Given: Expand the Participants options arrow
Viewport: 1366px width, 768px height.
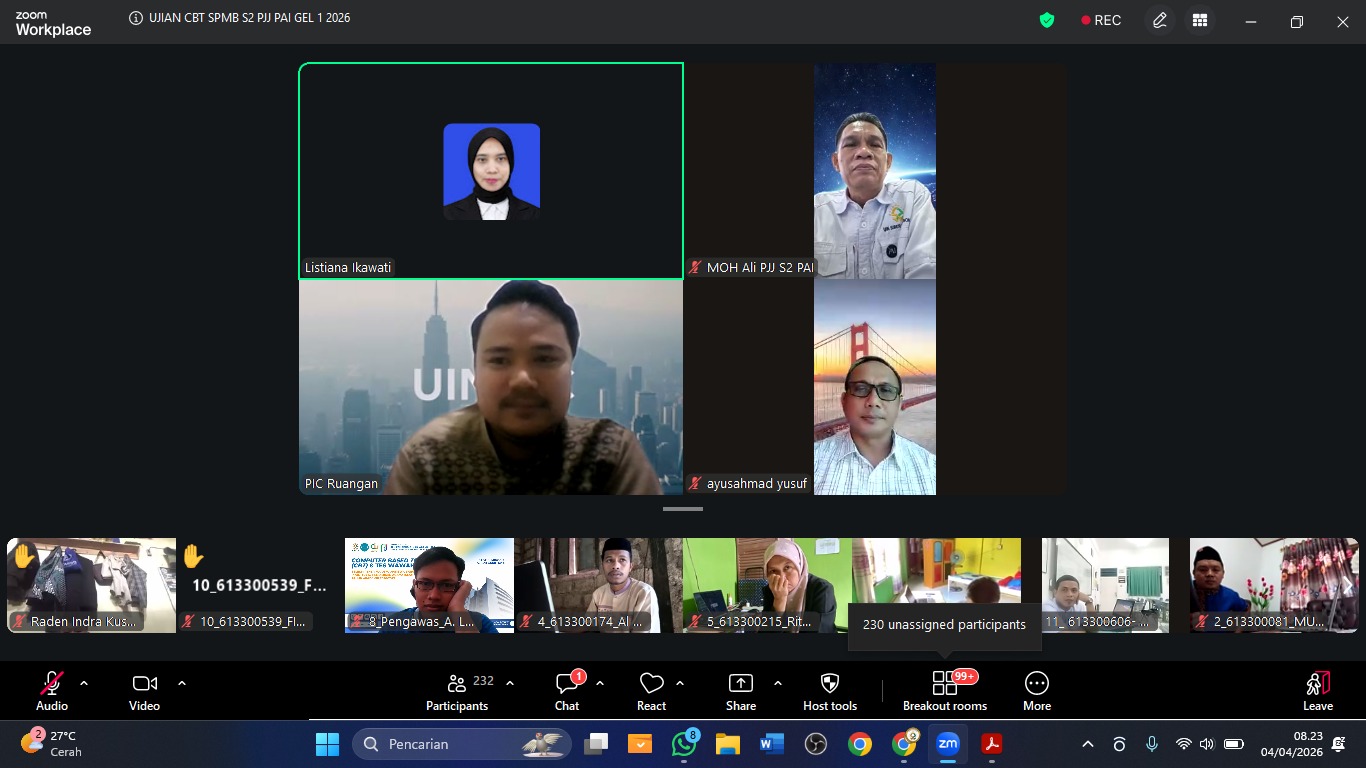Looking at the screenshot, I should pos(510,683).
